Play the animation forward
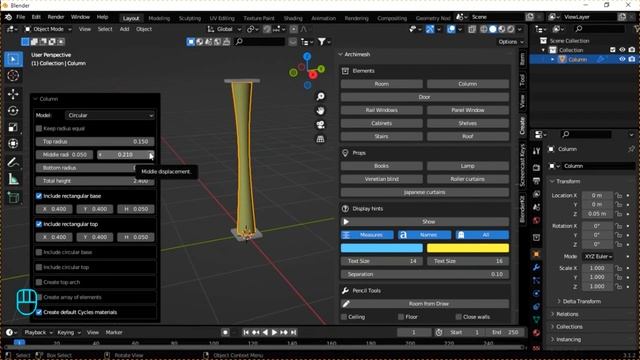This screenshot has width=640, height=360. pos(274,332)
